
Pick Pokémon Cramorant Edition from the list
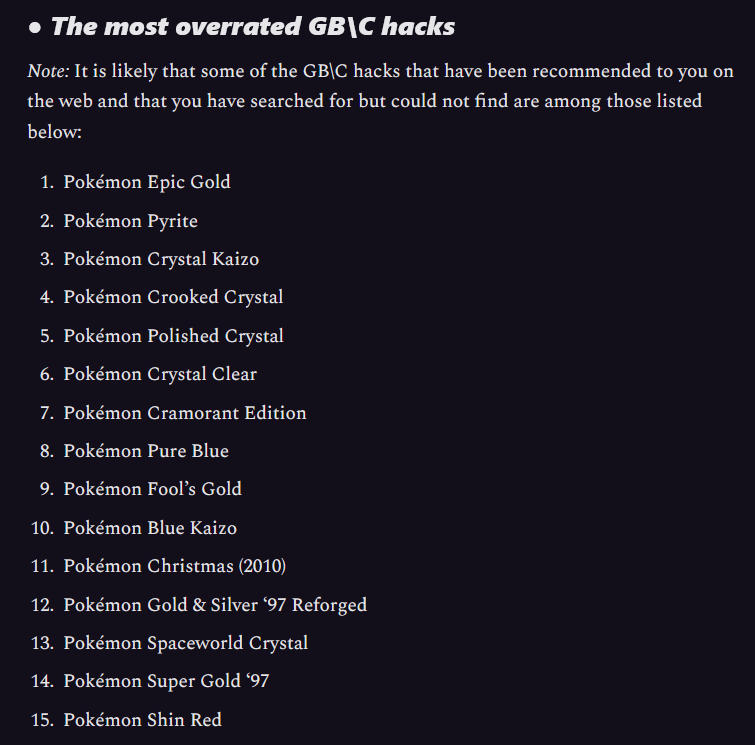tap(185, 413)
